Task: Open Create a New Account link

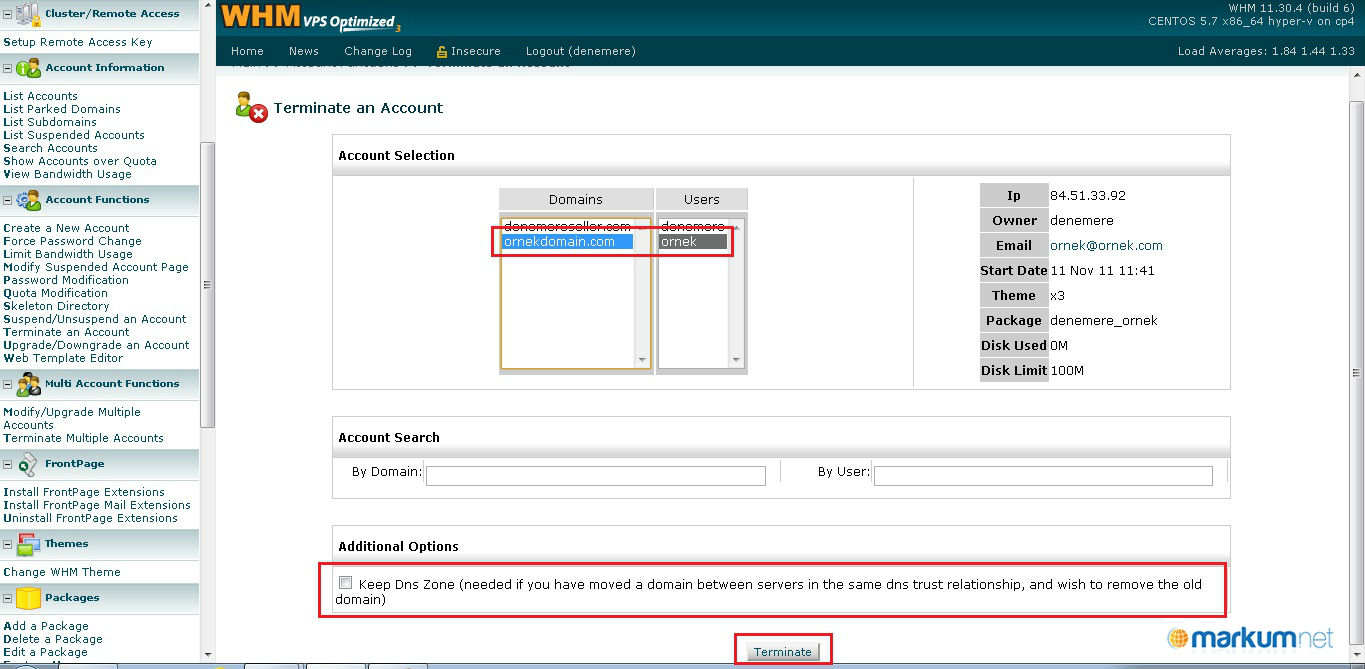Action: click(x=66, y=228)
